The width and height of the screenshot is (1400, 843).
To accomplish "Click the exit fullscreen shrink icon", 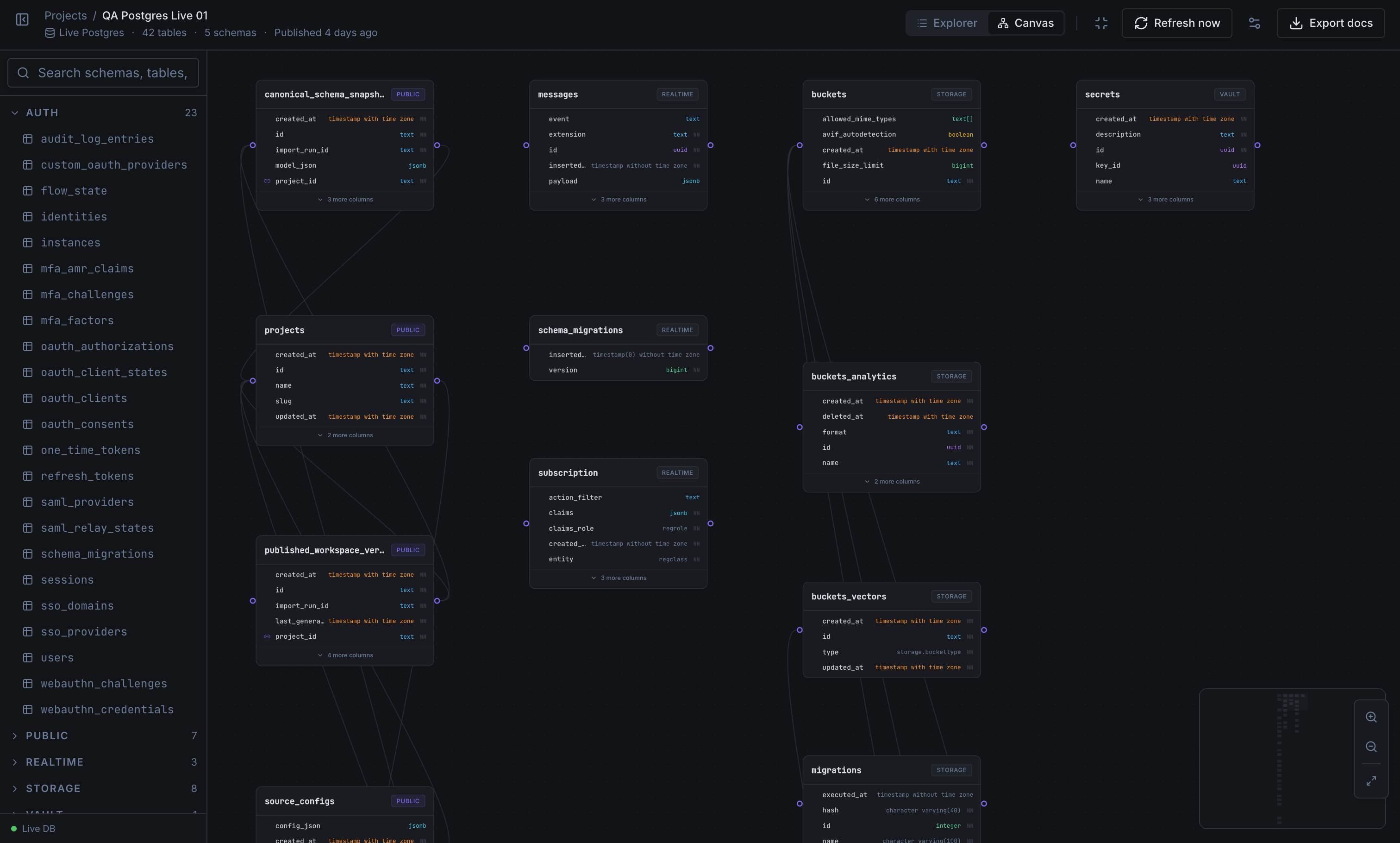I will 1101,23.
